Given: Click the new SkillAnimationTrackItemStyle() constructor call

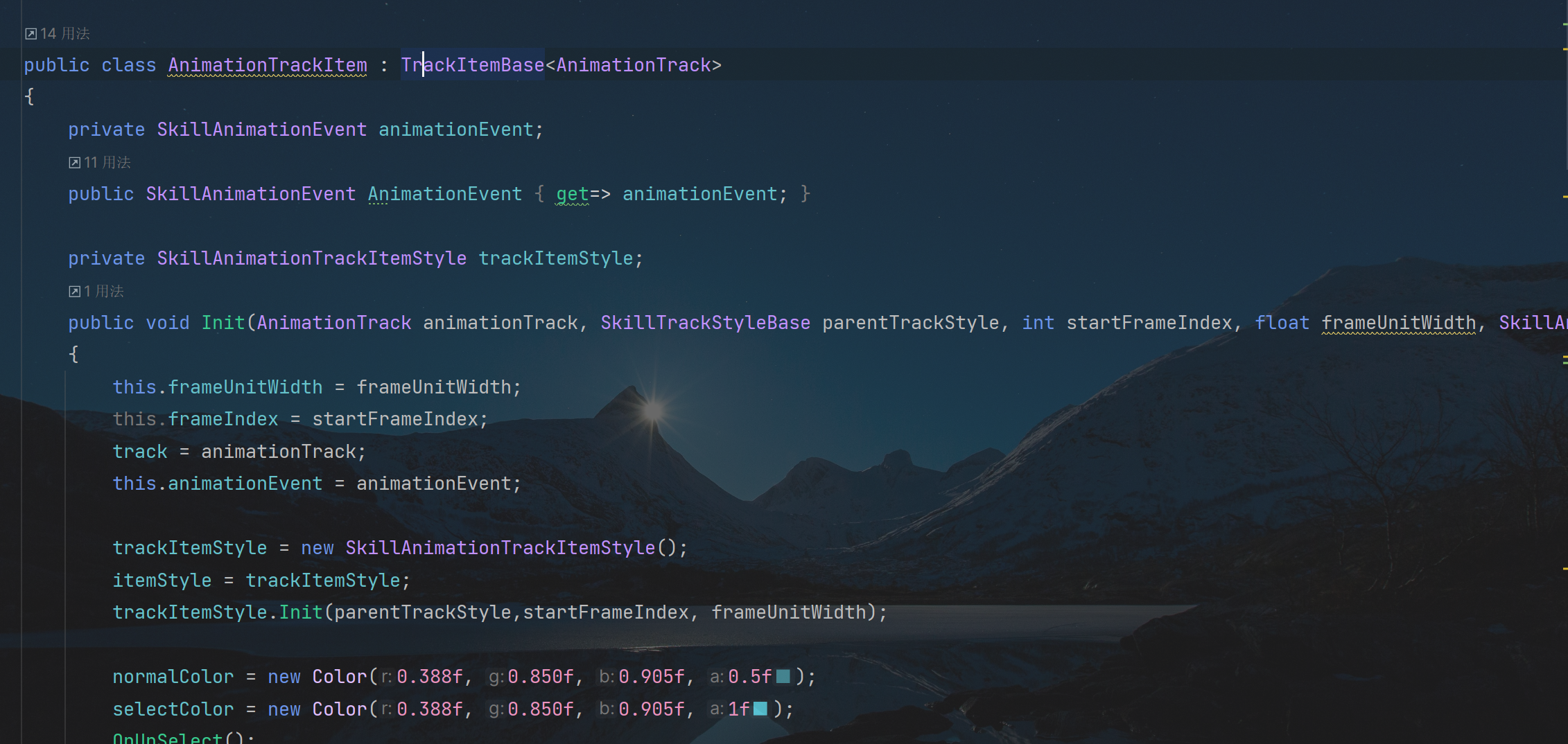Looking at the screenshot, I should pyautogui.click(x=499, y=549).
